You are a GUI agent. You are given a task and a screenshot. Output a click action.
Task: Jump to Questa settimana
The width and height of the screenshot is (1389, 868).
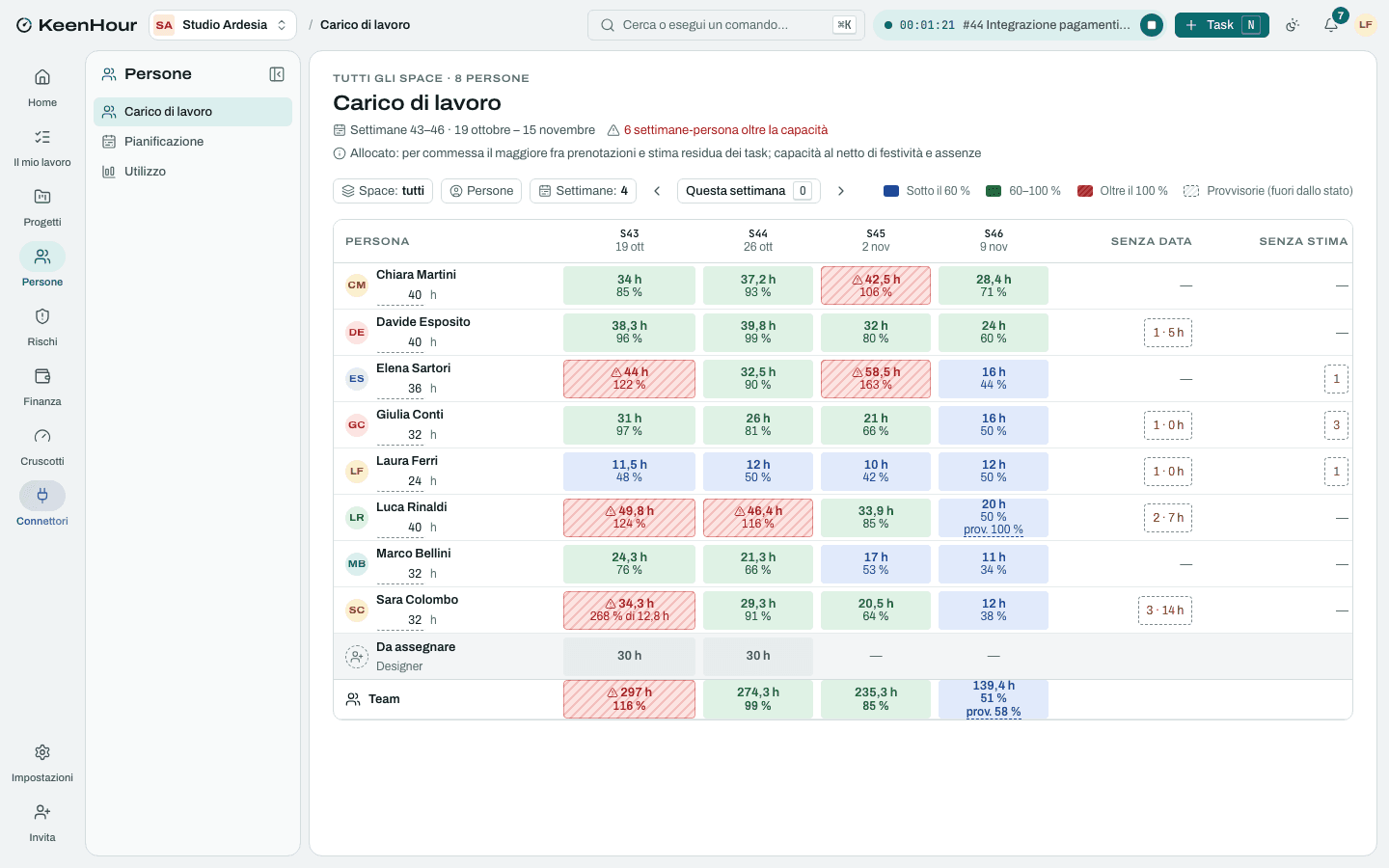click(749, 191)
